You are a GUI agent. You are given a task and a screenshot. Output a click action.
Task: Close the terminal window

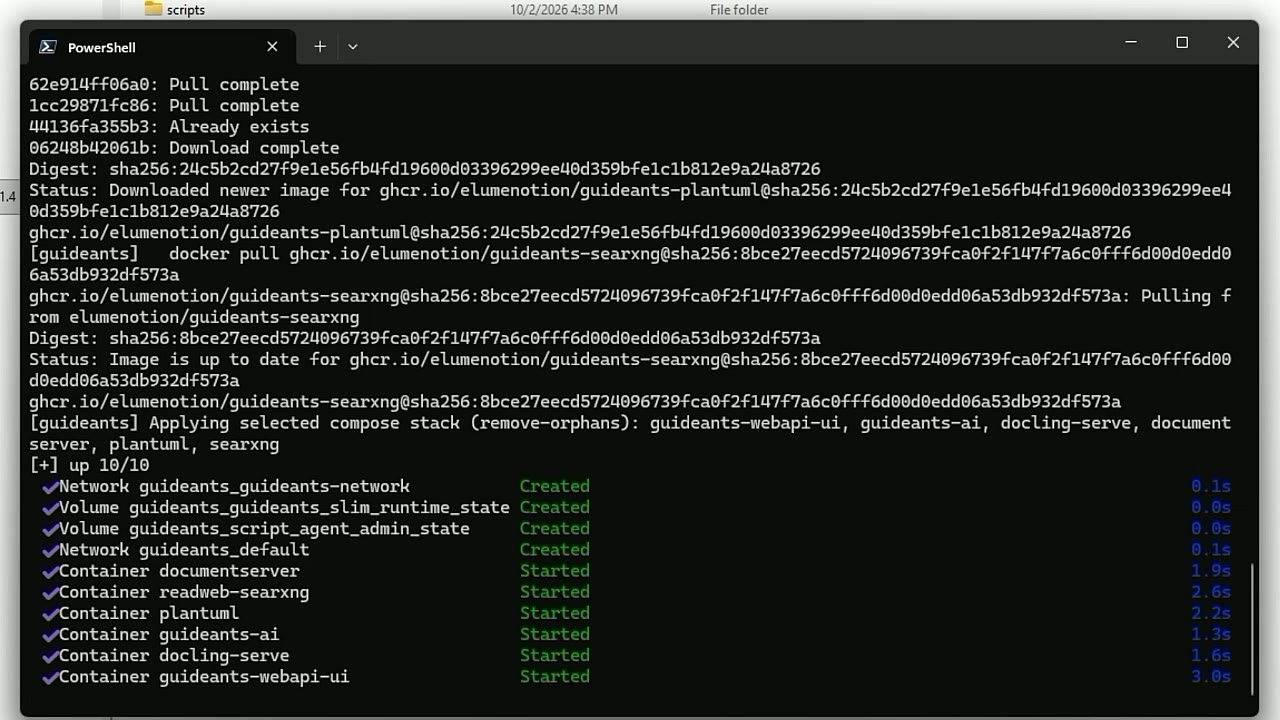click(1233, 43)
